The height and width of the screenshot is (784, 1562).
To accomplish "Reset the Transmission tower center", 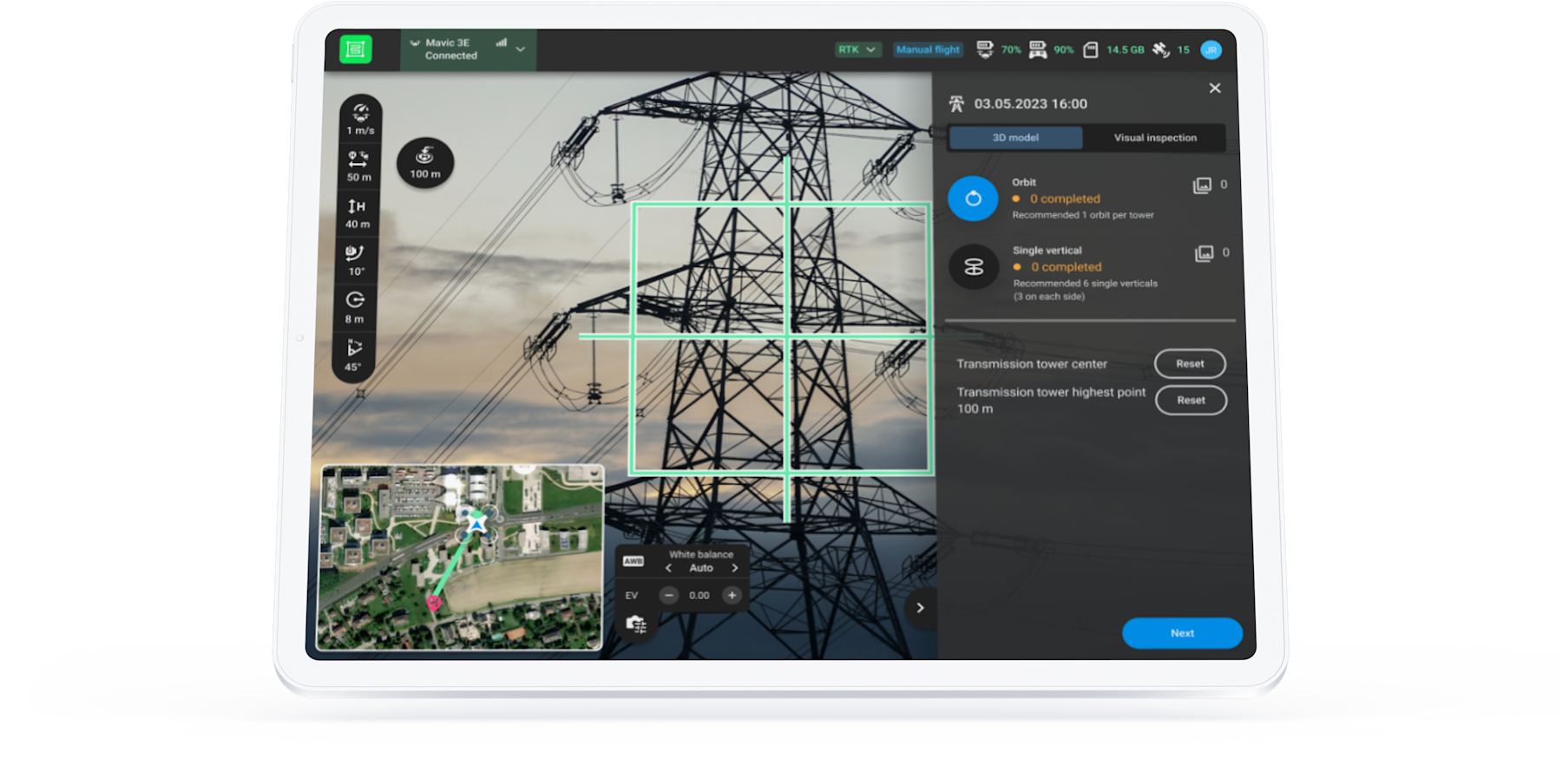I will point(1190,363).
